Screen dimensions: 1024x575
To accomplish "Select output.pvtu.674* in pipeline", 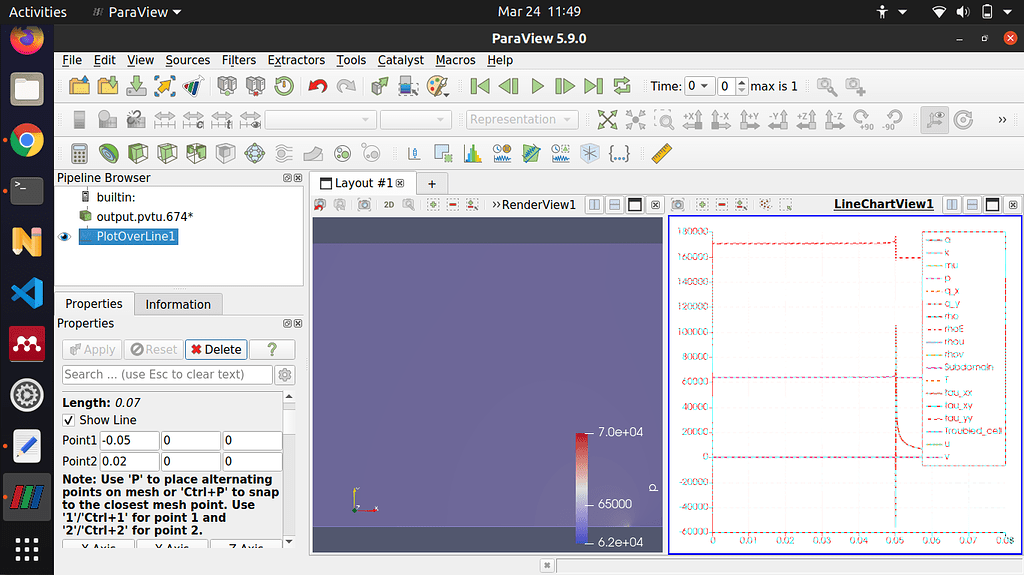I will point(145,216).
